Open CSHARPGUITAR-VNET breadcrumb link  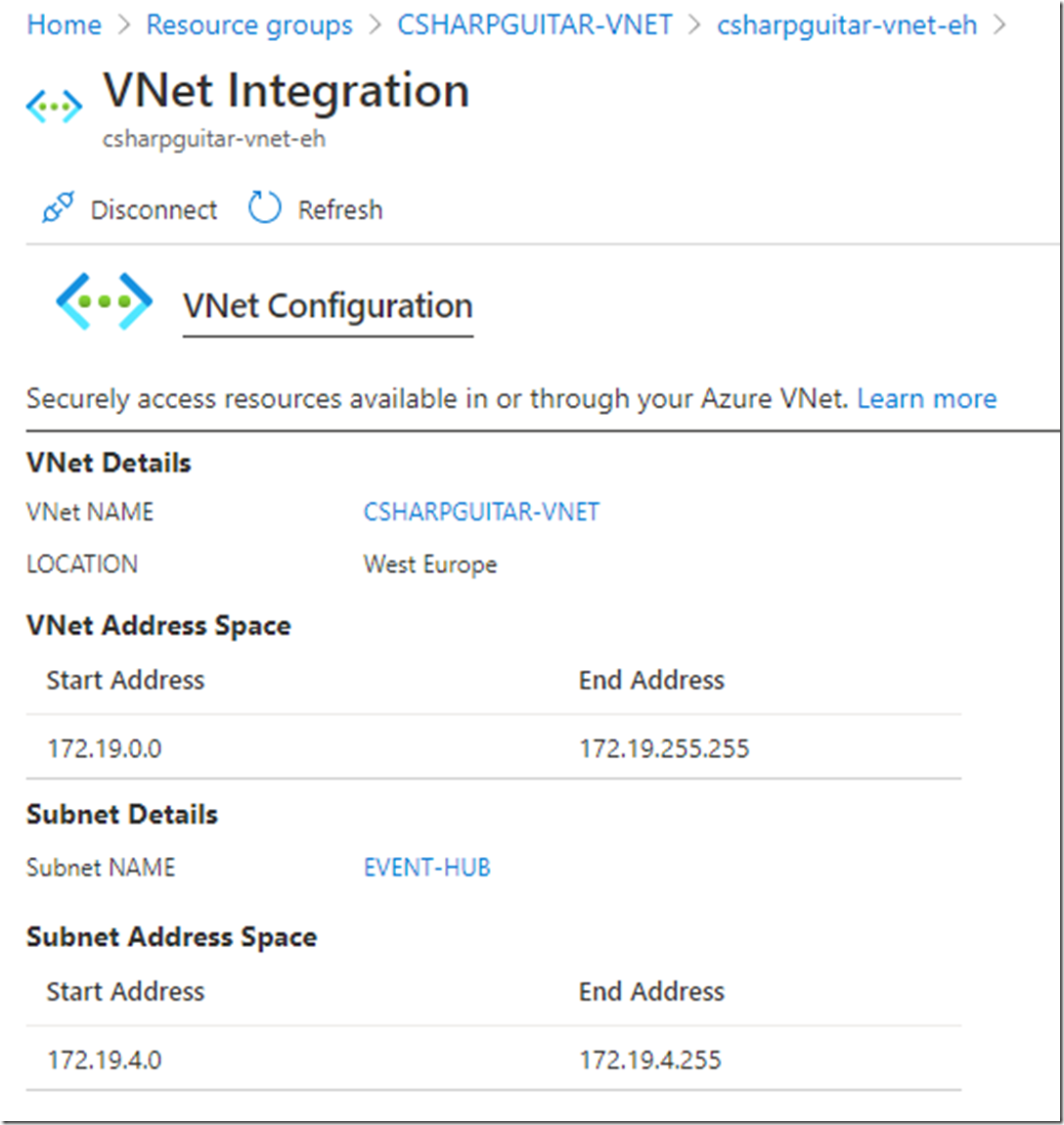[x=535, y=25]
